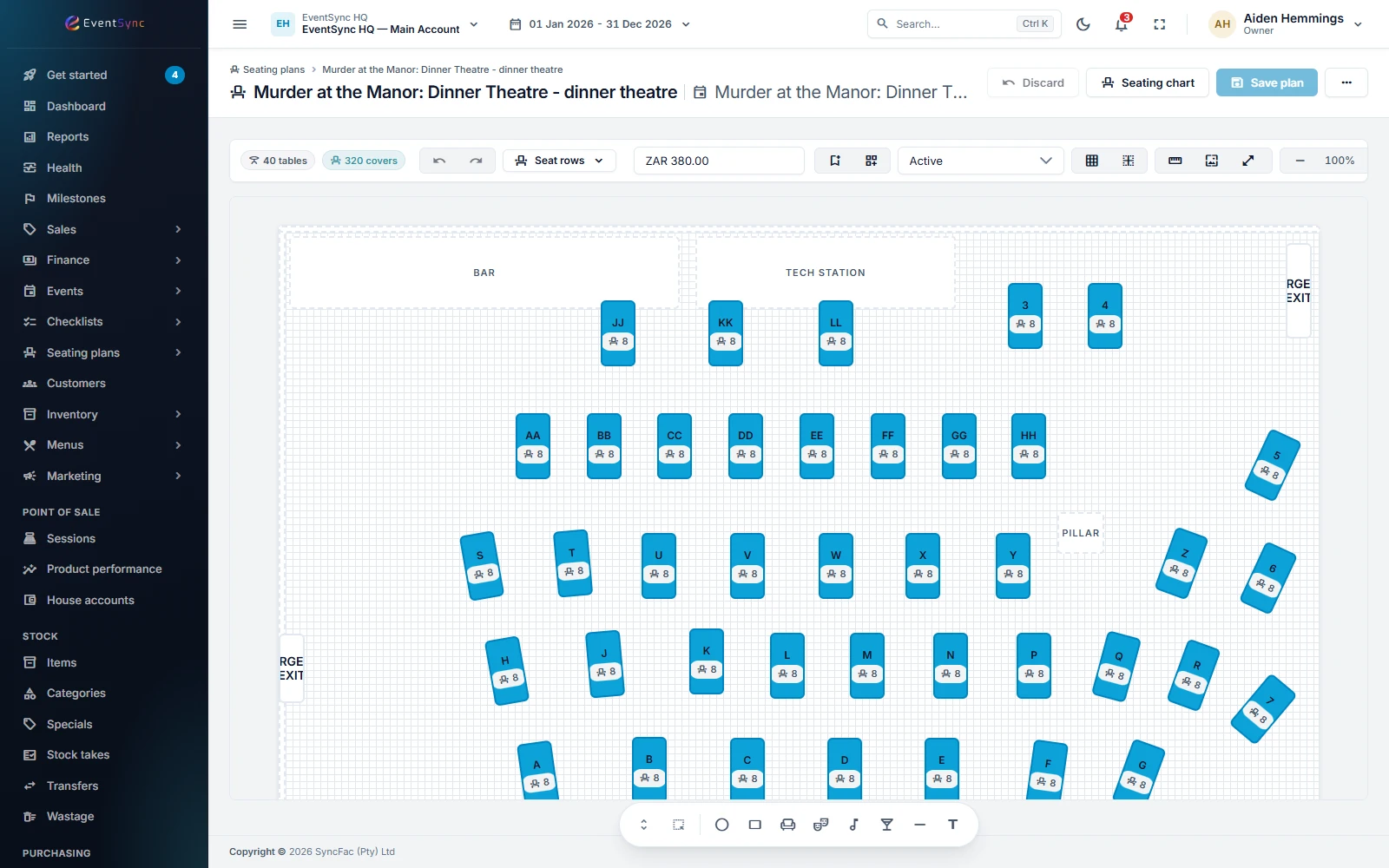Image resolution: width=1389 pixels, height=868 pixels.
Task: Select the TECH STATION area
Action: [826, 273]
